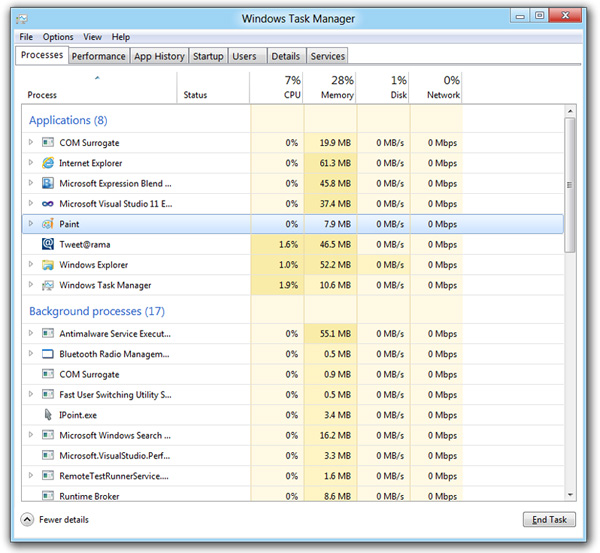600x553 pixels.
Task: Click the Microsoft.VisualStudio.Perf icon
Action: [47, 455]
